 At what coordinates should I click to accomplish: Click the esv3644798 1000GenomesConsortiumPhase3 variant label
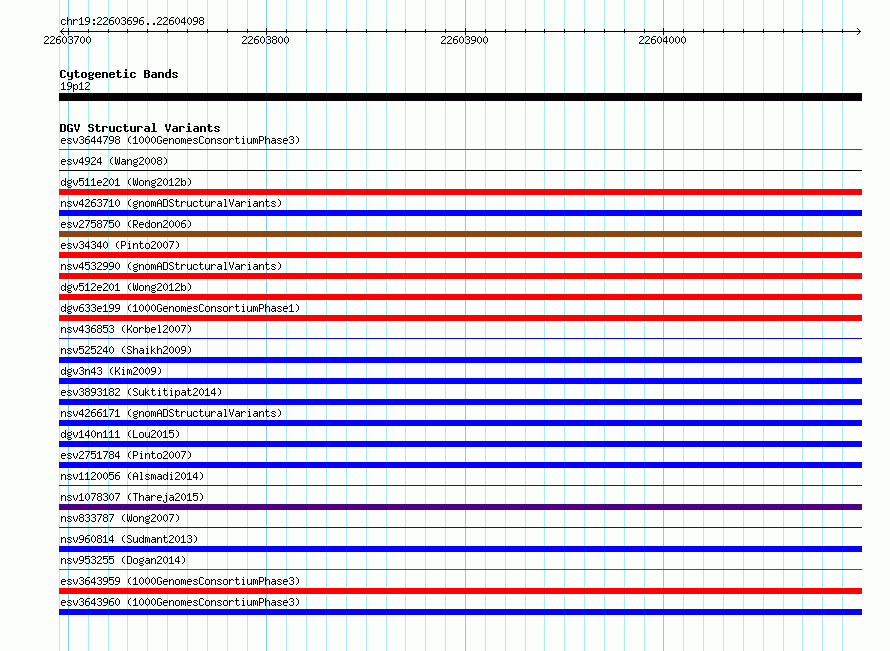(x=180, y=140)
